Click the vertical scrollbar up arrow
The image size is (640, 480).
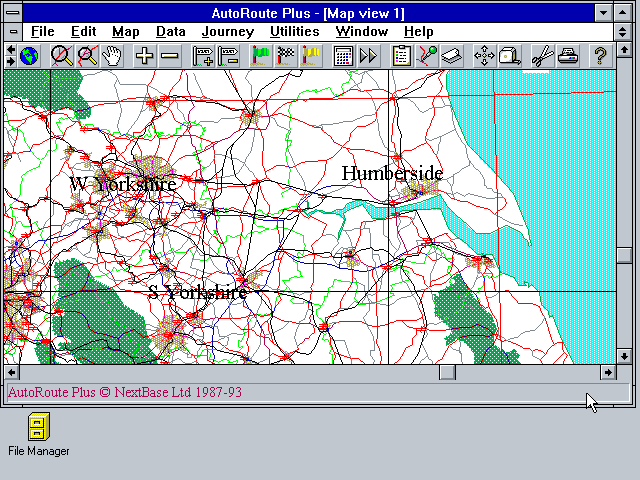624,50
